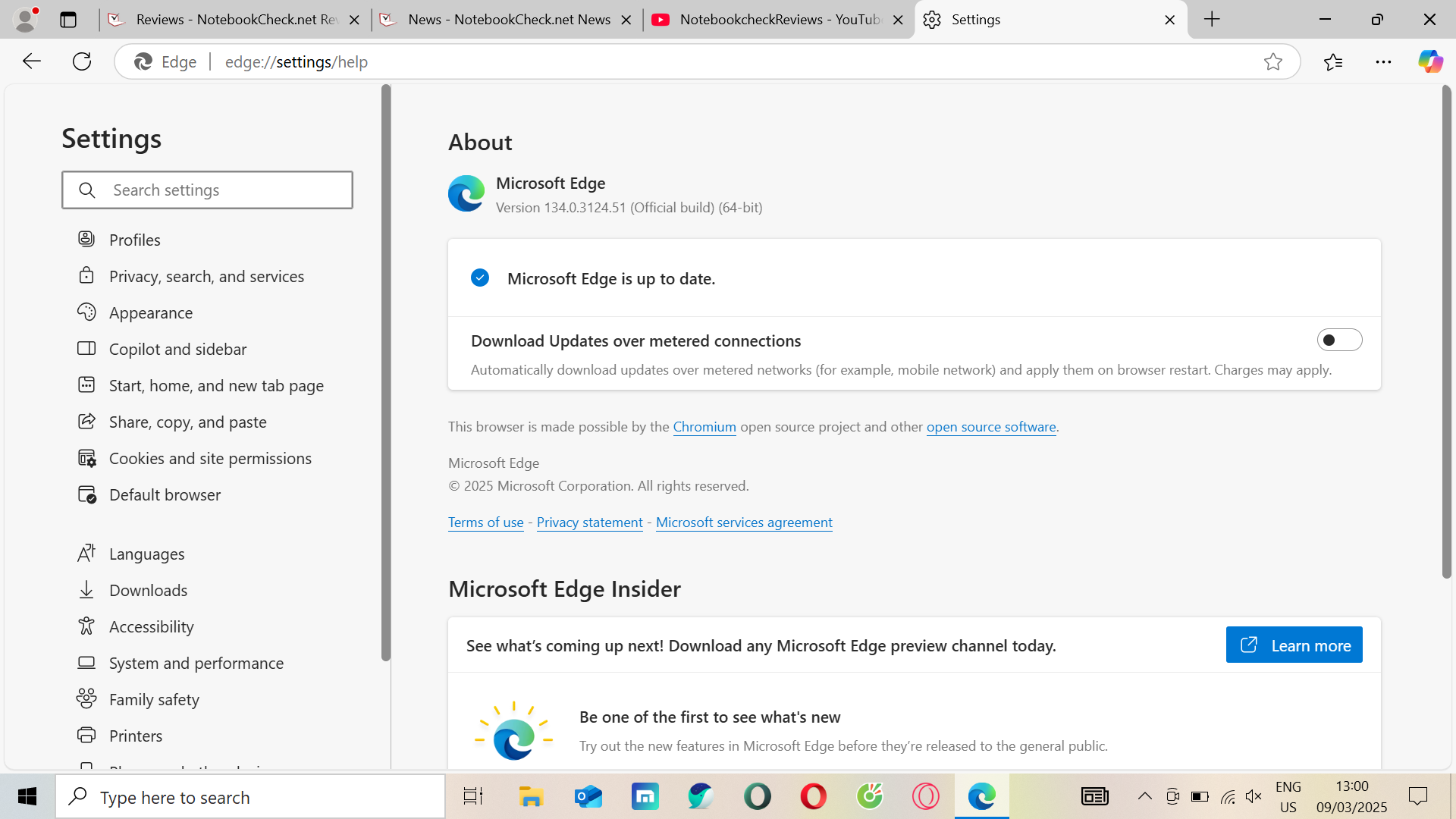Open Task View from taskbar
Screen dimensions: 1456x819
pyautogui.click(x=473, y=796)
